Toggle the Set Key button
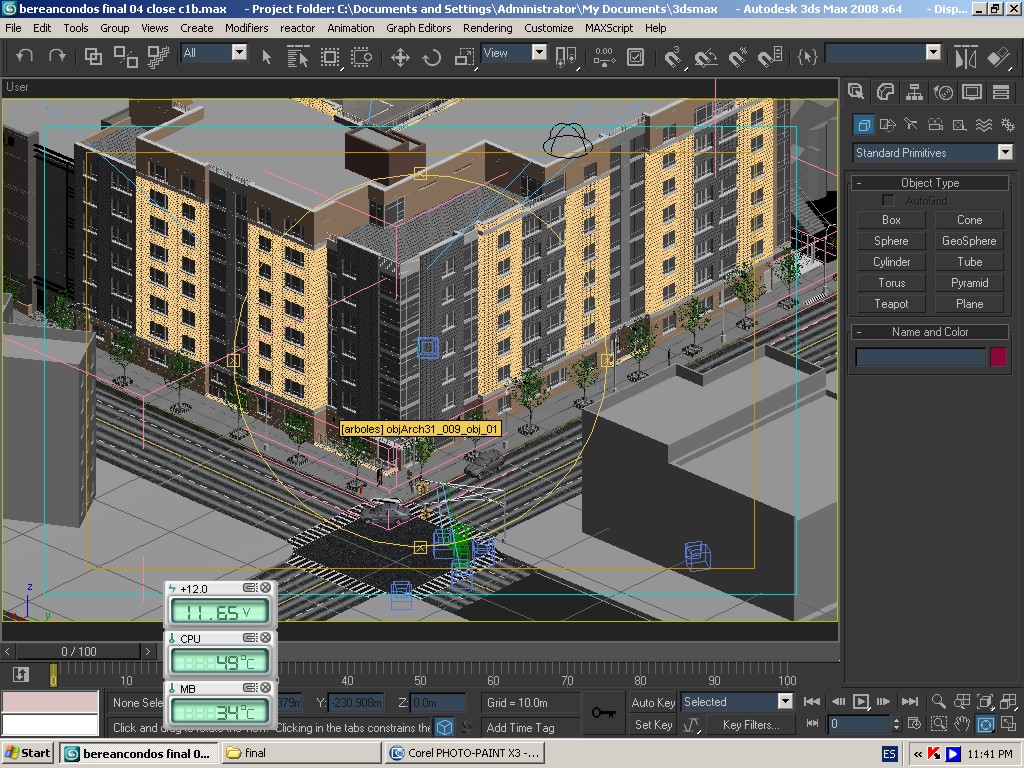 pos(653,725)
